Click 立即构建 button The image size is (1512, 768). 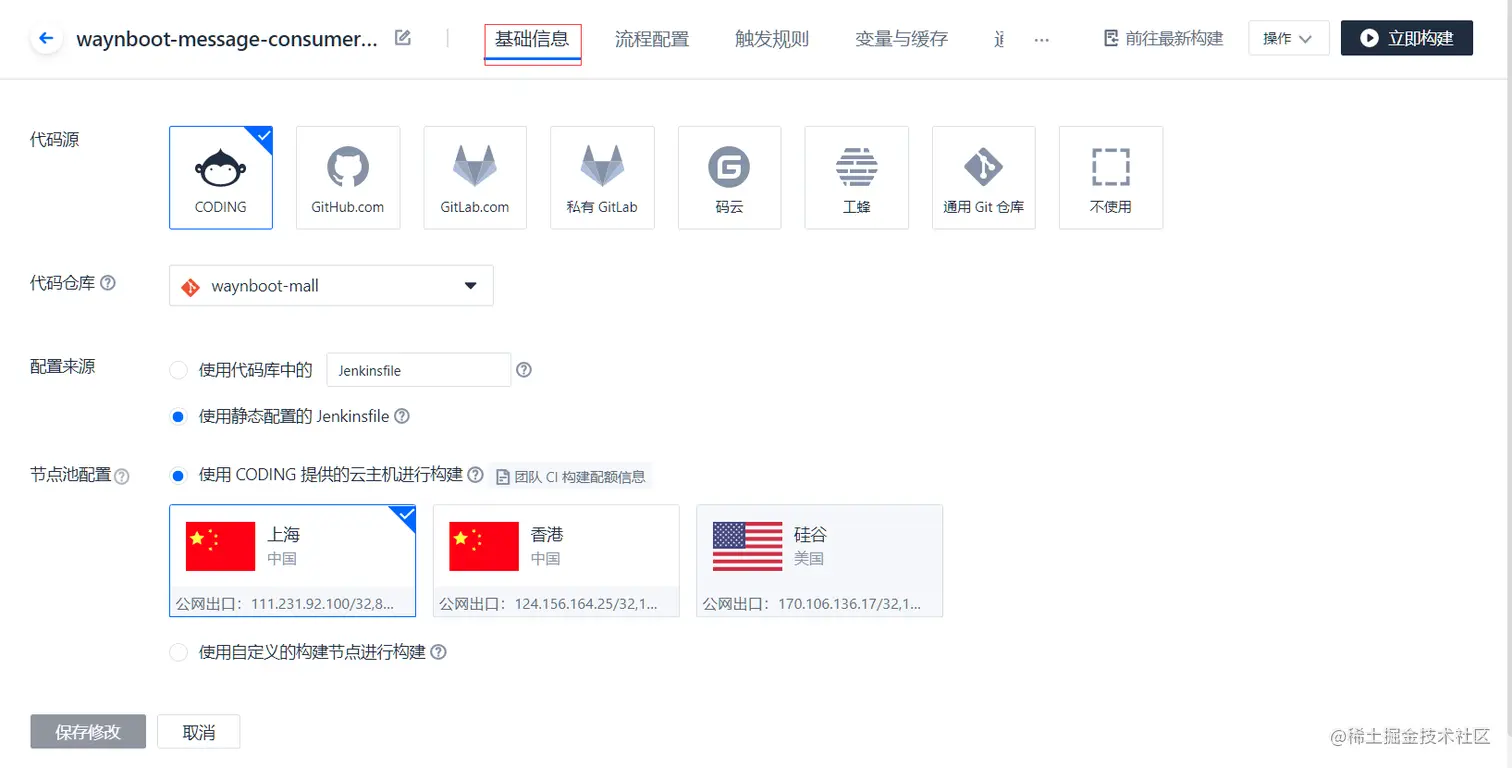tap(1407, 38)
